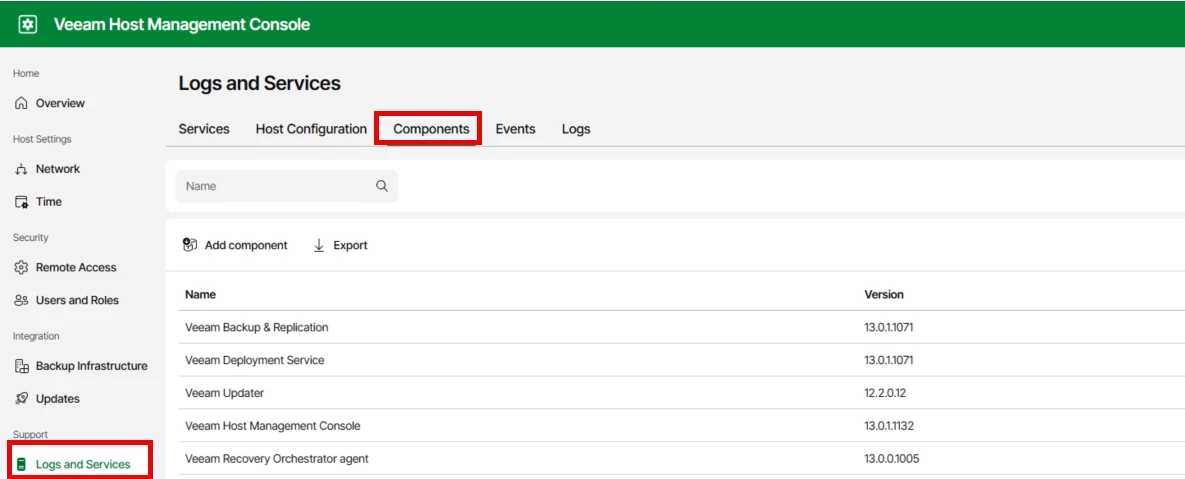Click the Add component button
Image resolution: width=1185 pixels, height=479 pixels.
coord(236,245)
